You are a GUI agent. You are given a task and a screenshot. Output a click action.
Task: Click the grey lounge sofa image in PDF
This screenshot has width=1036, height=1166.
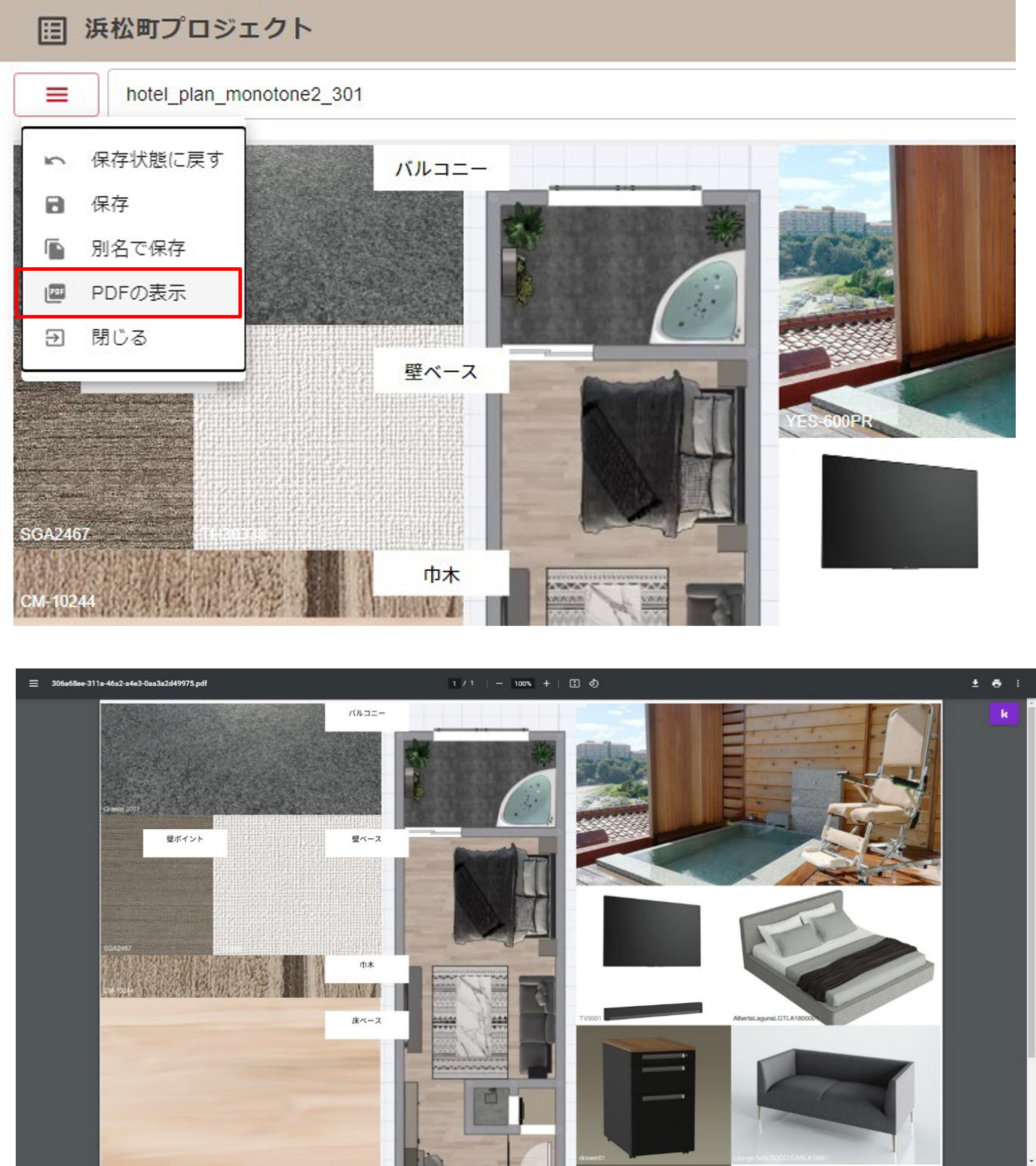tap(836, 1096)
